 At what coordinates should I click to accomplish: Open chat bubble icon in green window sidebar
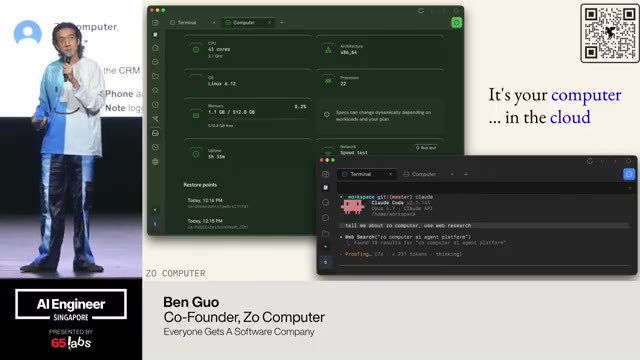(x=156, y=48)
